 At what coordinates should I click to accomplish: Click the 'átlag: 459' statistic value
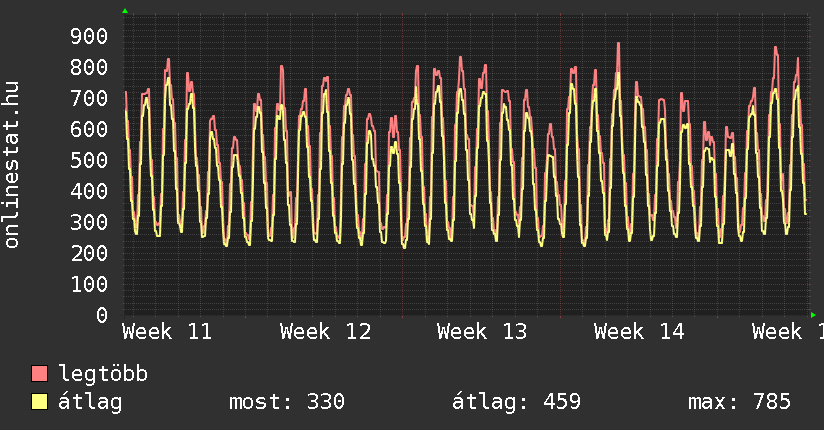pos(516,402)
